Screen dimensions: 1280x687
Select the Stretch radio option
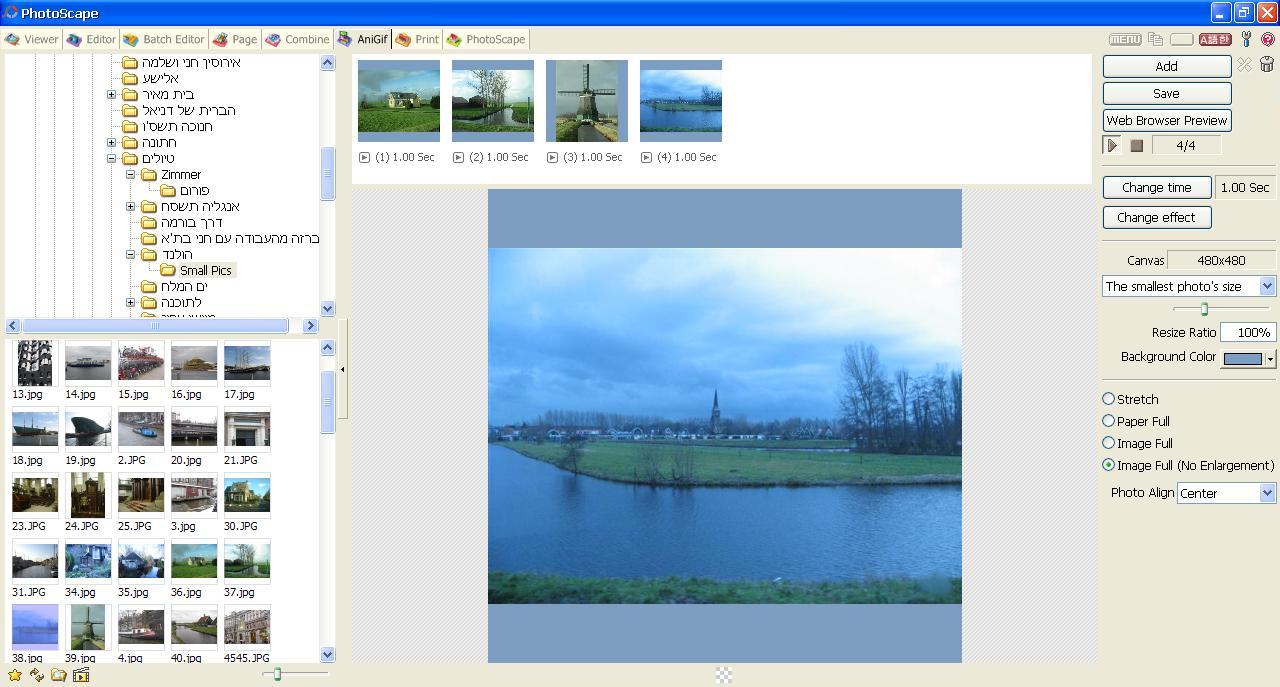pos(1108,399)
